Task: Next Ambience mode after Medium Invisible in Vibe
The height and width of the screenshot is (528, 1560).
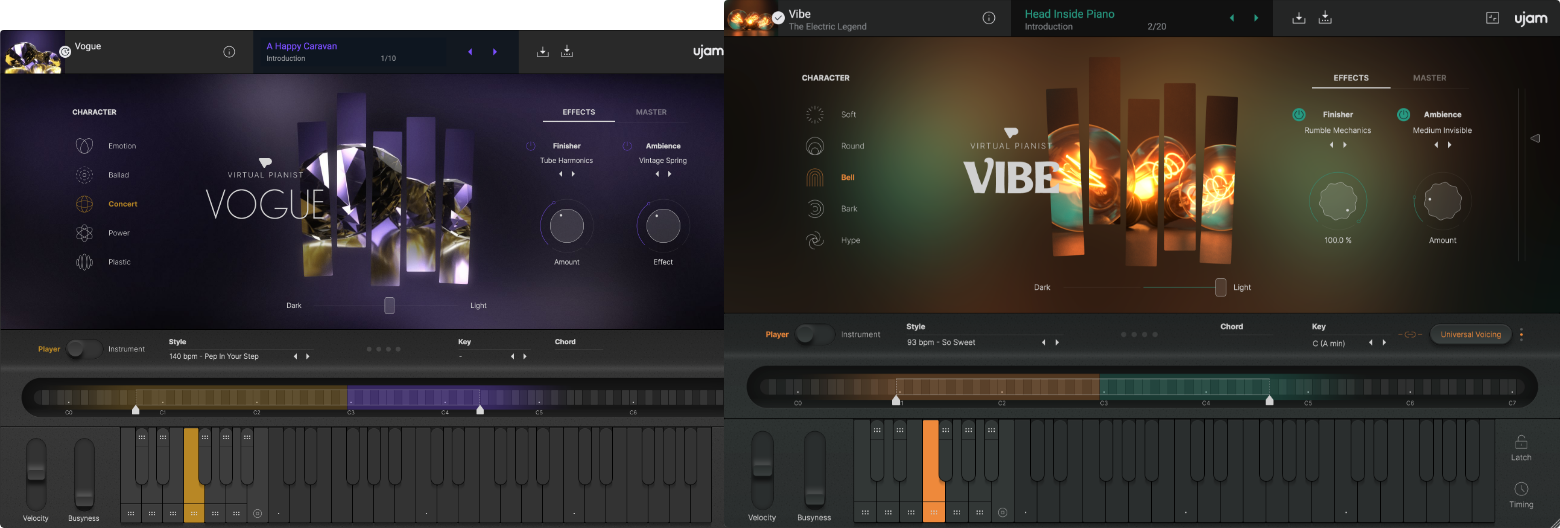Action: tap(1449, 145)
